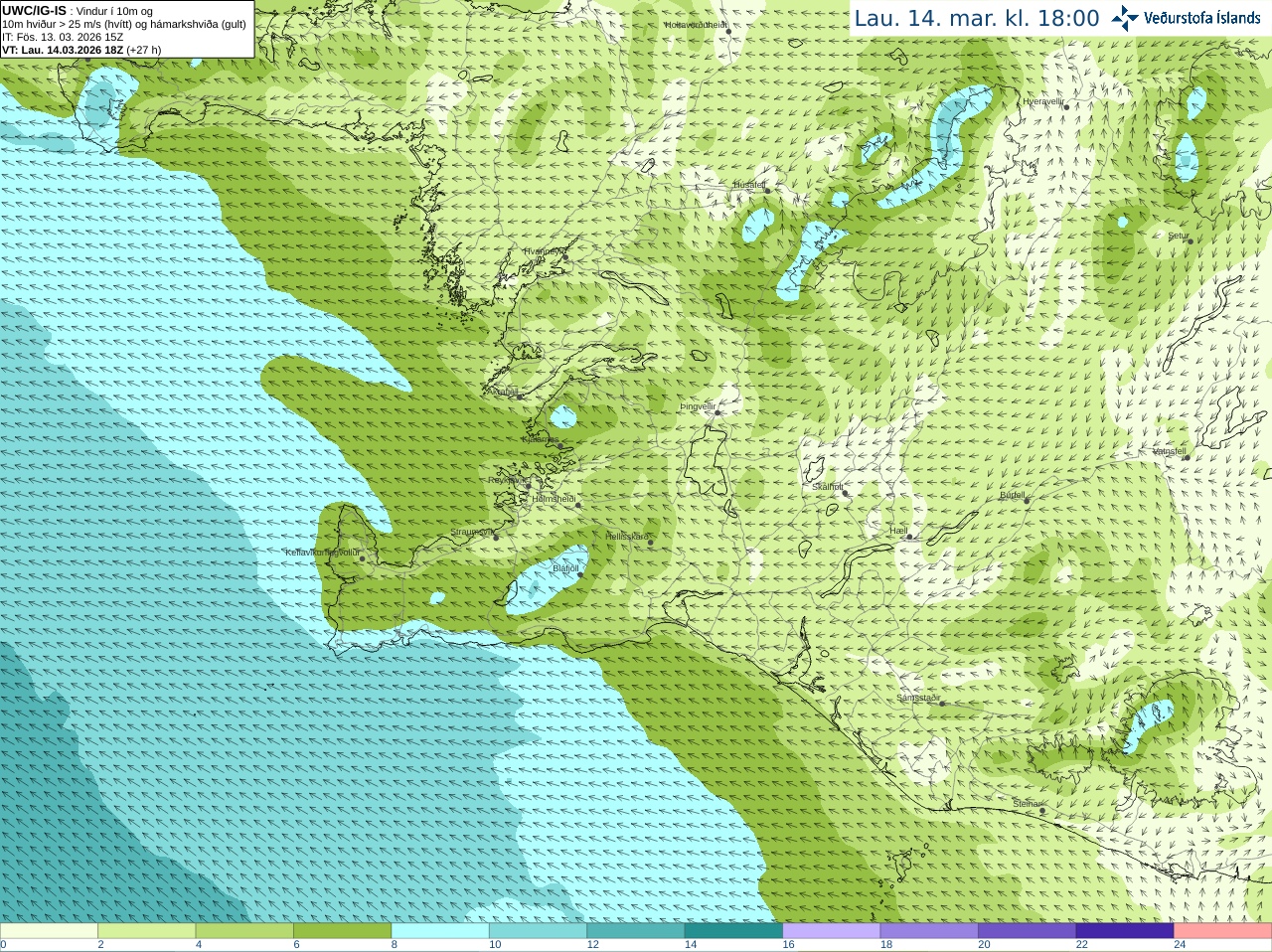
Task: Click the Veðurstofa Íslands logo emblem
Action: tap(1125, 18)
